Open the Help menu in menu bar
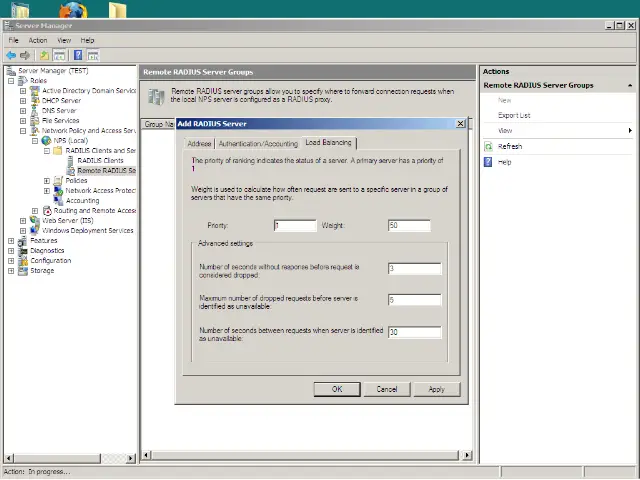The width and height of the screenshot is (640, 480). coord(87,40)
